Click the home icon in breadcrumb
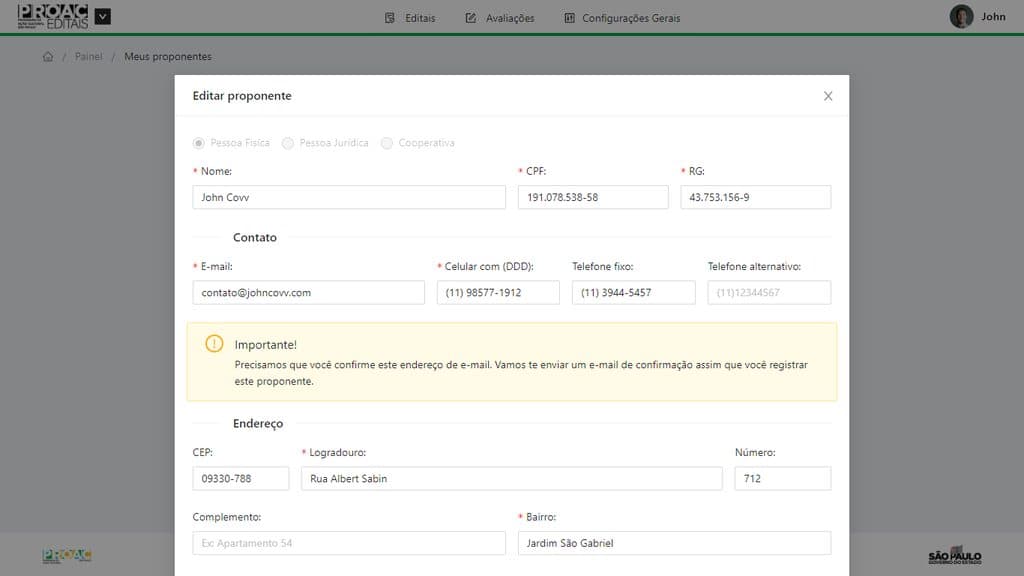The width and height of the screenshot is (1024, 576). (x=48, y=57)
